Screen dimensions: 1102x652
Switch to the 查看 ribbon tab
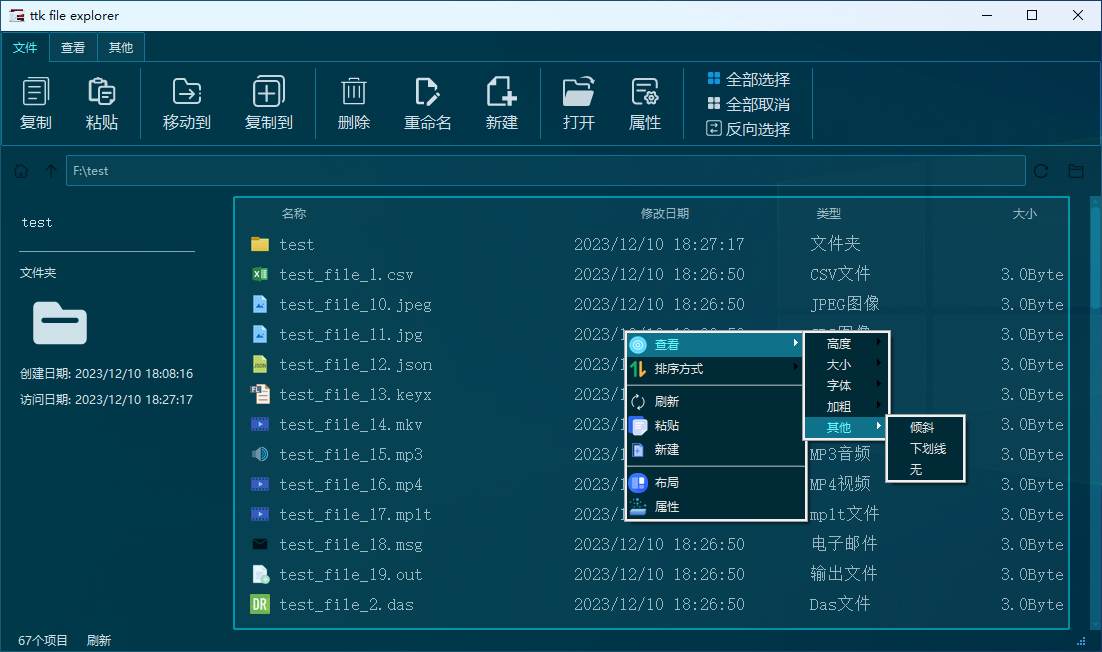pyautogui.click(x=73, y=47)
